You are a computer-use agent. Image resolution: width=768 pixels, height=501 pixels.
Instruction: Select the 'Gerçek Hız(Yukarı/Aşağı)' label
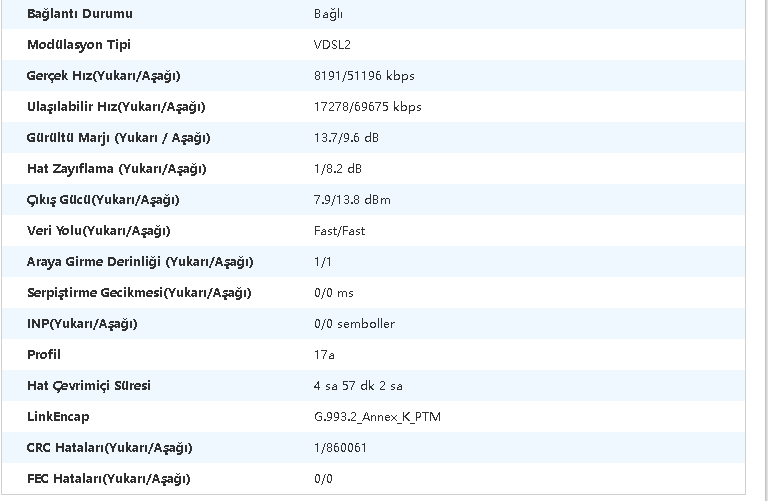point(103,76)
